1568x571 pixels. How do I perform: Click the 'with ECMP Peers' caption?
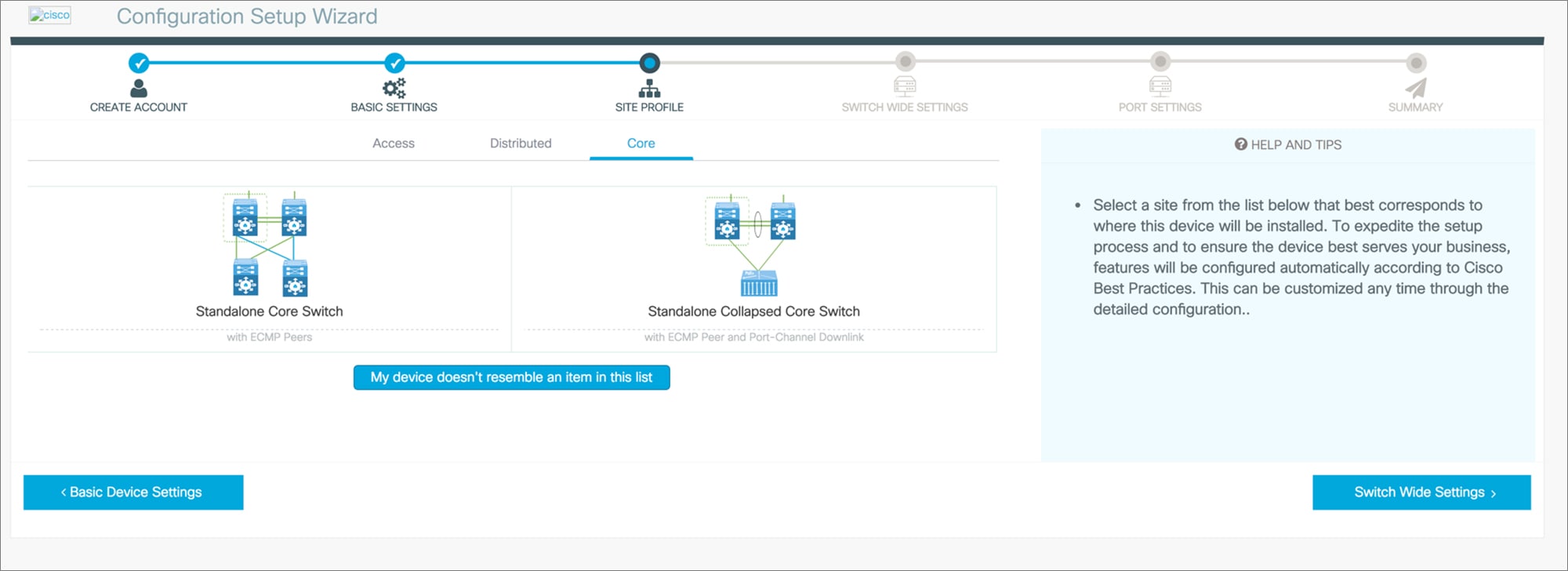pyautogui.click(x=269, y=337)
